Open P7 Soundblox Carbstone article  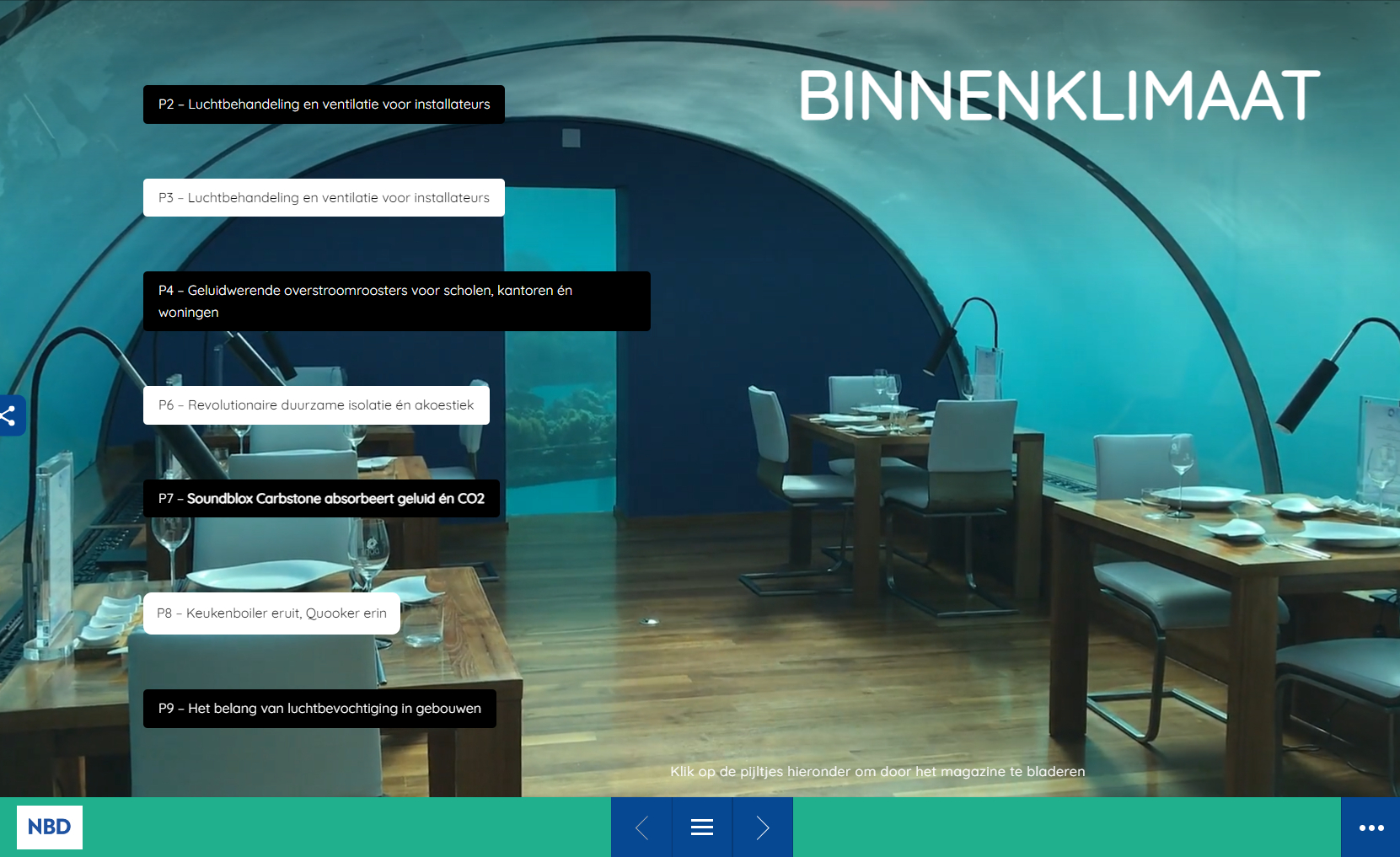pos(321,498)
